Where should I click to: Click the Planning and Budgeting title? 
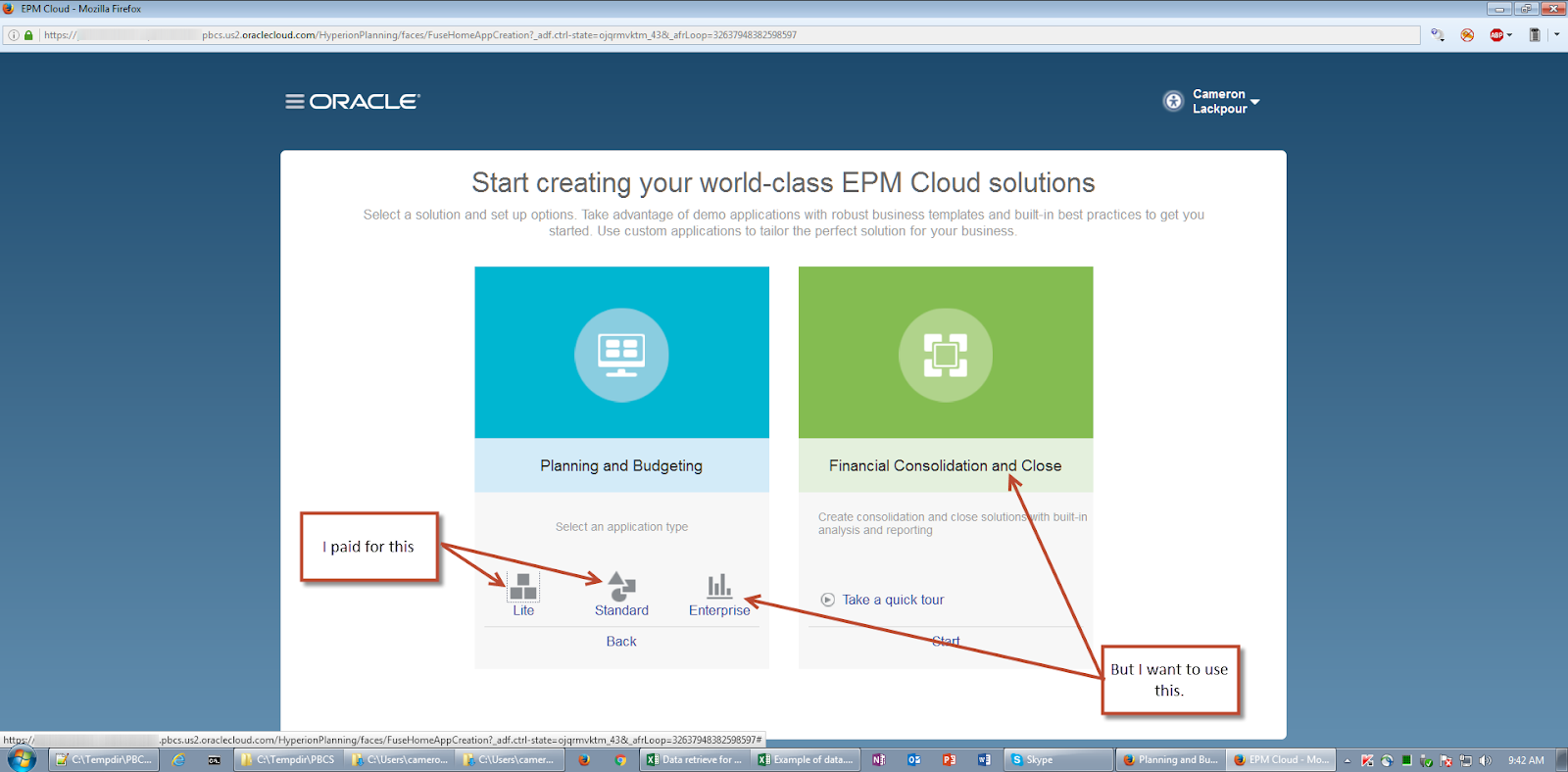(621, 465)
